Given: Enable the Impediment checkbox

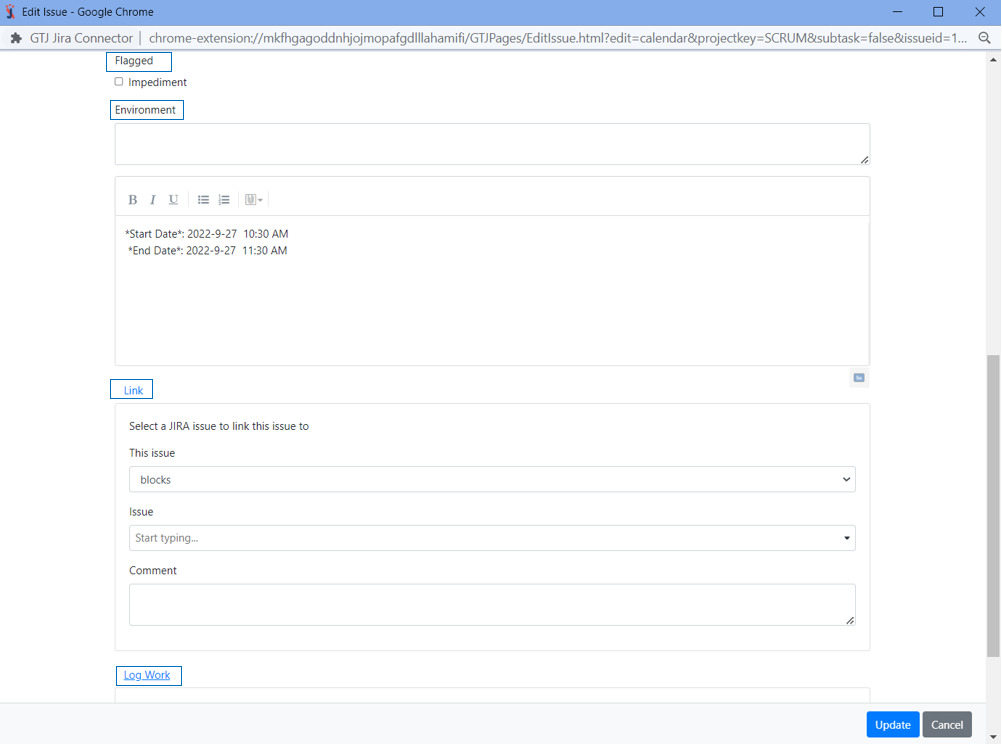Looking at the screenshot, I should (119, 82).
